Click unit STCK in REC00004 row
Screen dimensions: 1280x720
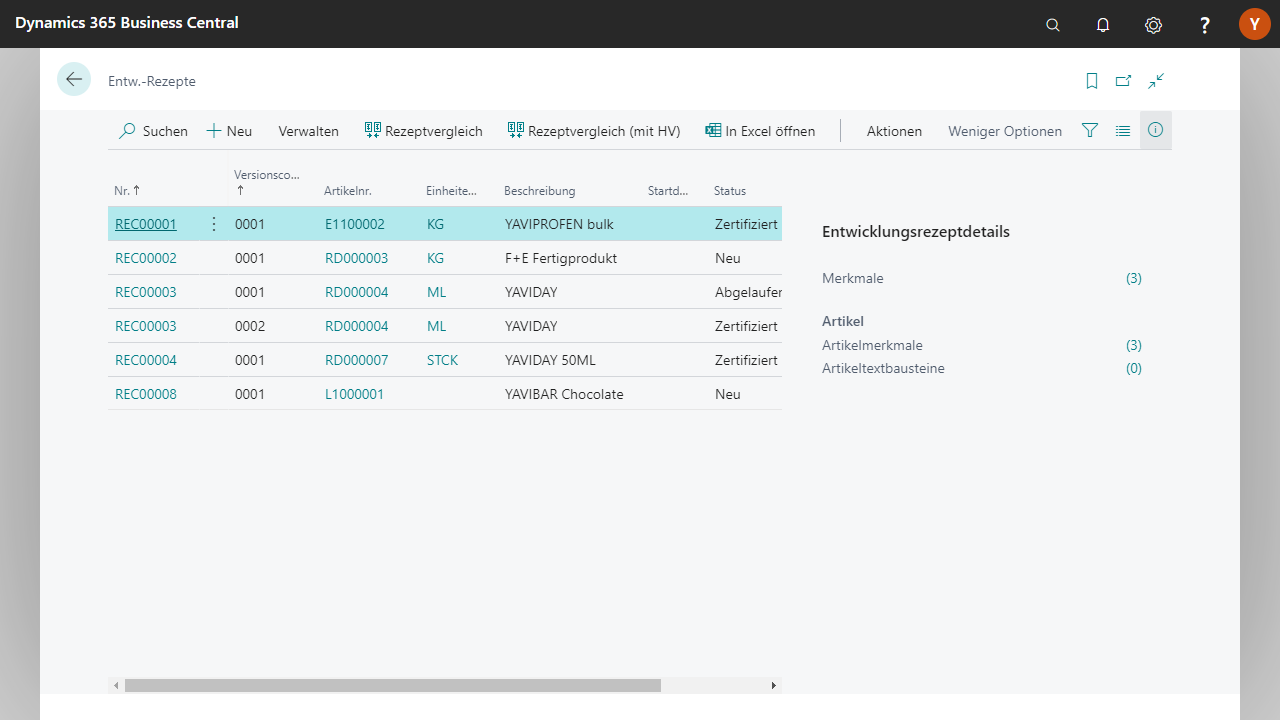[x=443, y=360]
